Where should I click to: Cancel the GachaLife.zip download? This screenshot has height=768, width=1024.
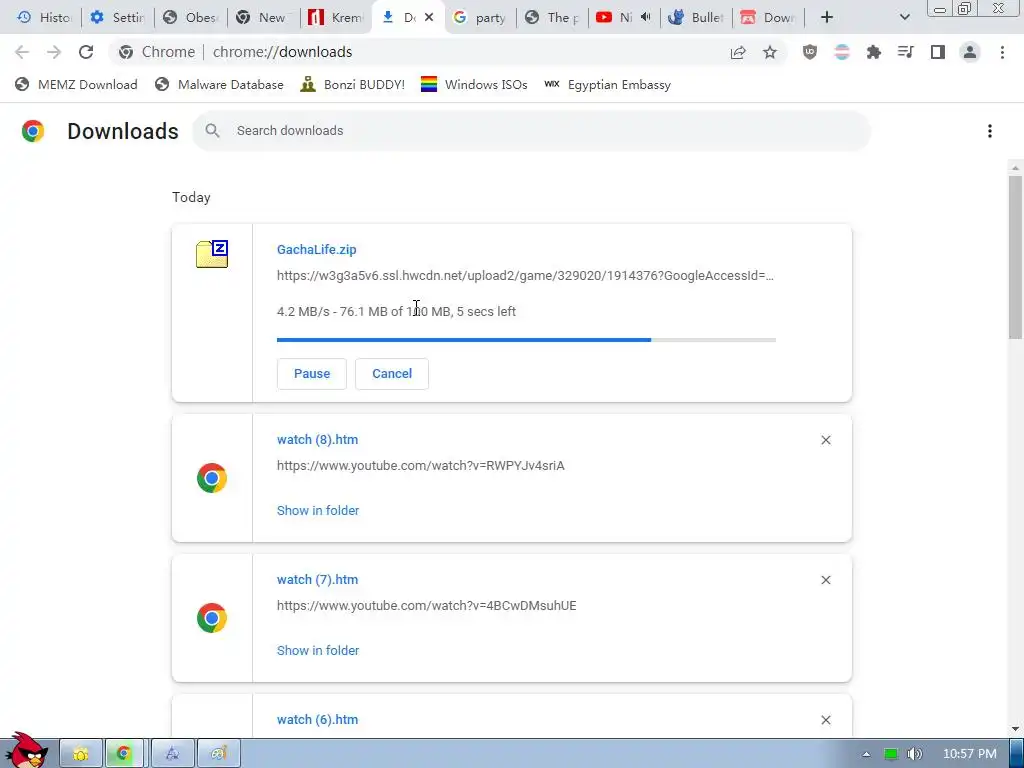click(392, 374)
